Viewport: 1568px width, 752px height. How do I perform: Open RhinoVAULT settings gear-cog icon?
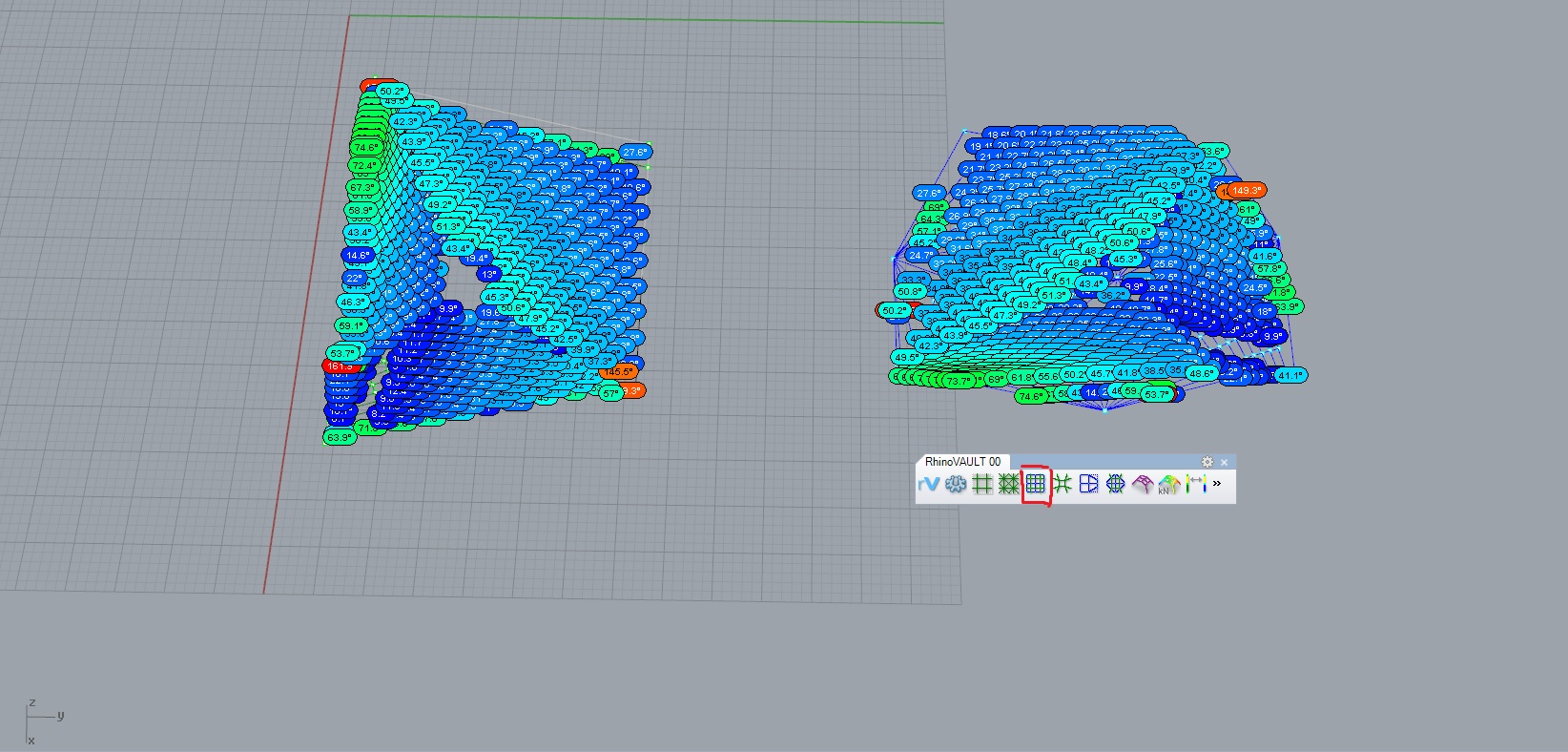(x=955, y=485)
